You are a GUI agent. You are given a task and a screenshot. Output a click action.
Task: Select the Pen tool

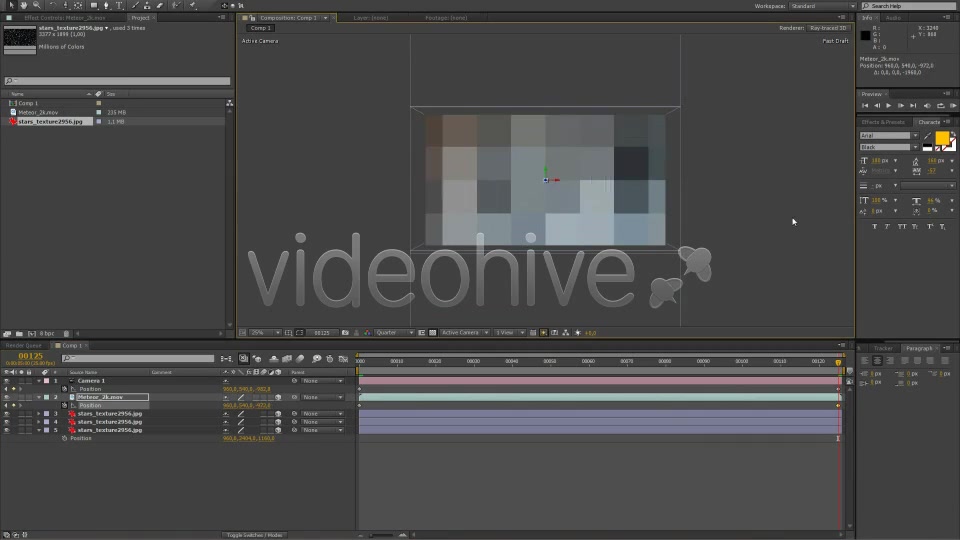pyautogui.click(x=107, y=6)
